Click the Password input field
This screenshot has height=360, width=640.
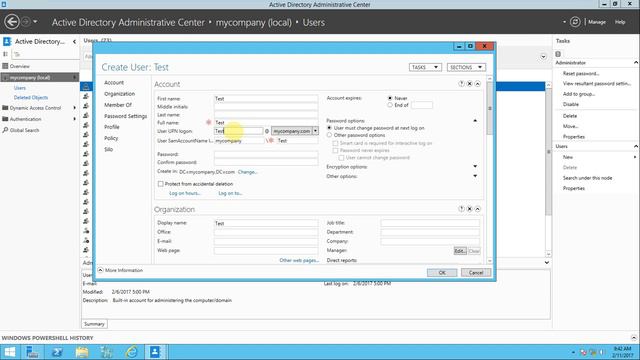(266, 154)
